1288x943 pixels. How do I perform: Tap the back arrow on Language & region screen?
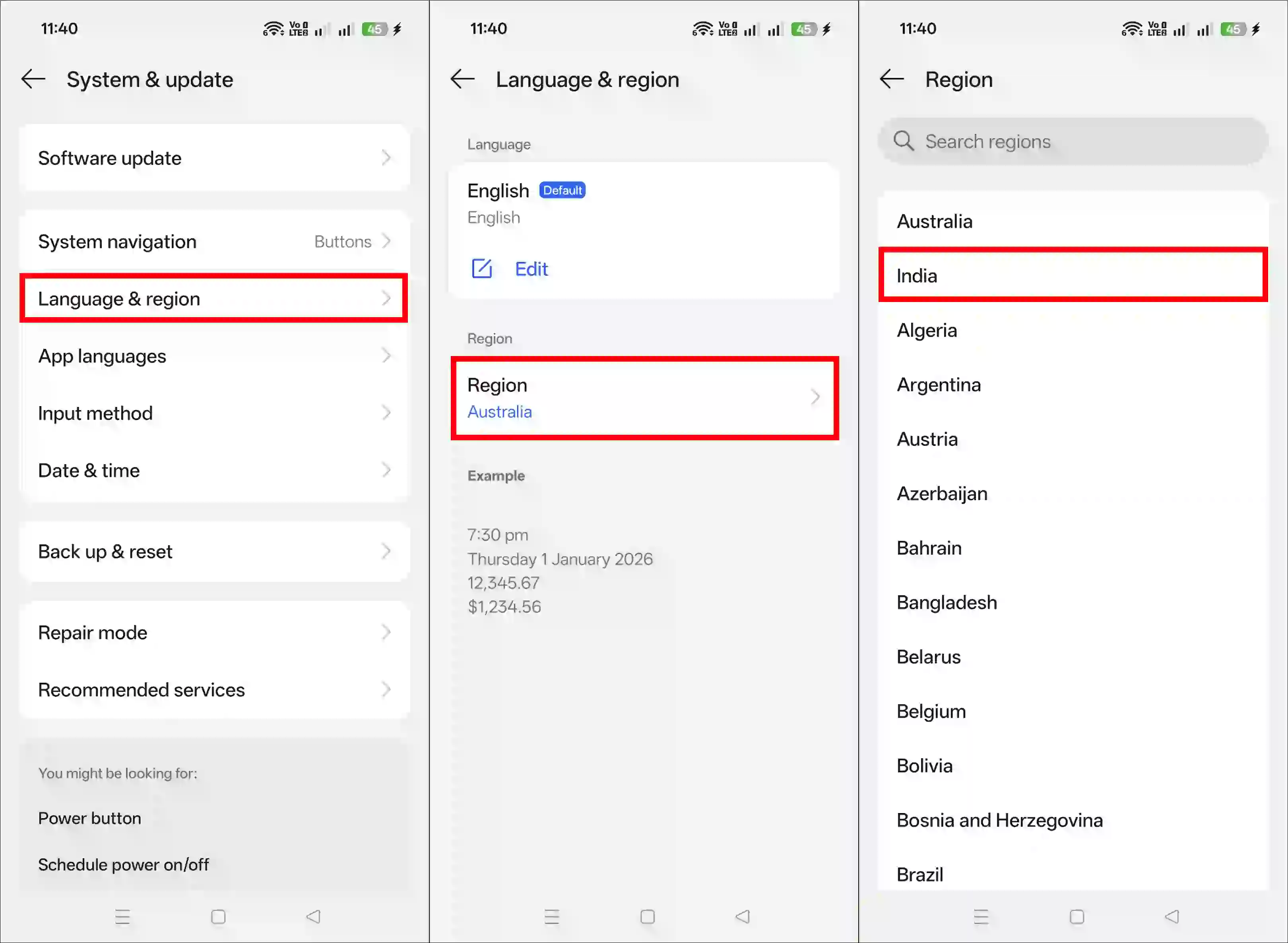click(462, 79)
